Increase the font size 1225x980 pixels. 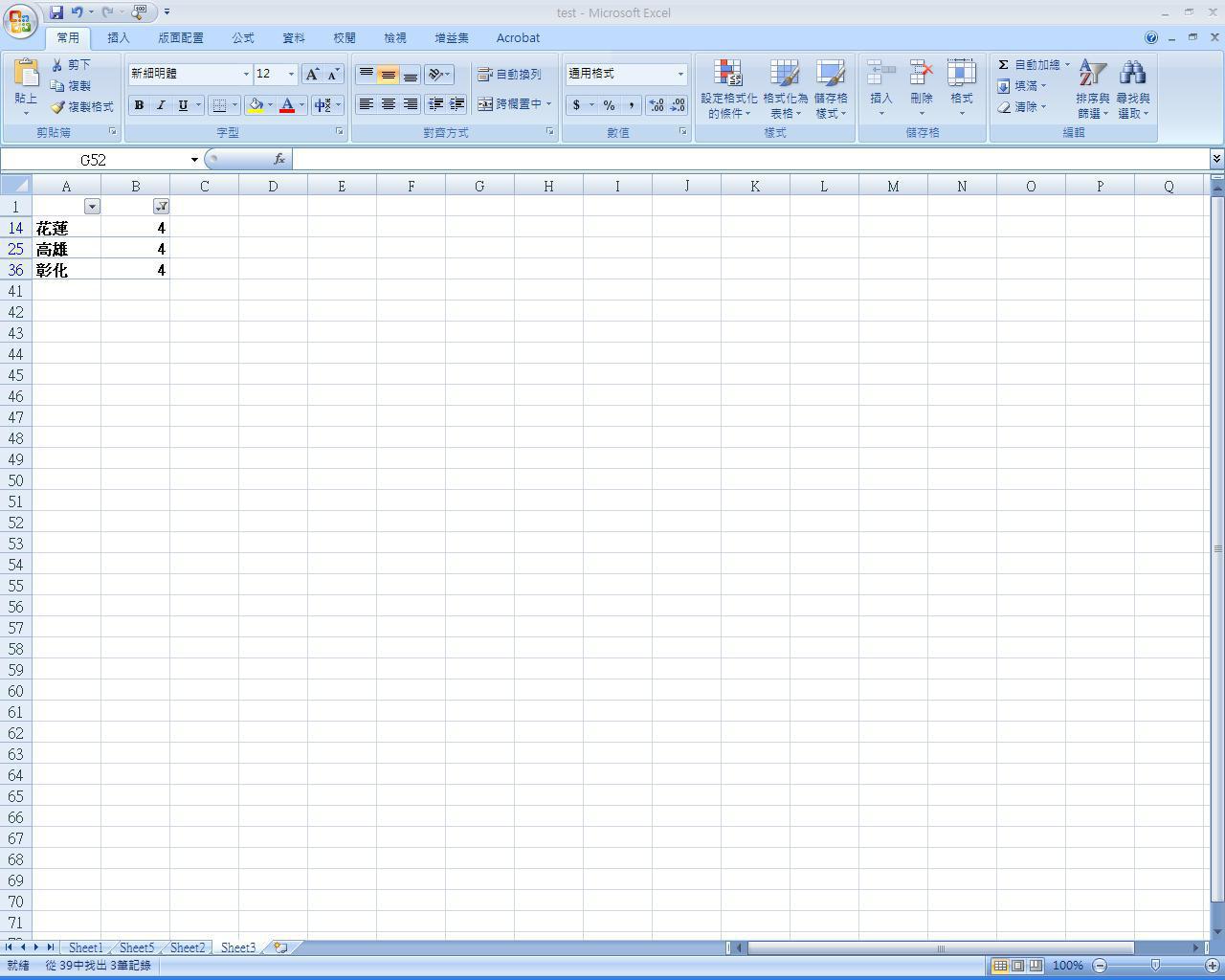(x=312, y=75)
